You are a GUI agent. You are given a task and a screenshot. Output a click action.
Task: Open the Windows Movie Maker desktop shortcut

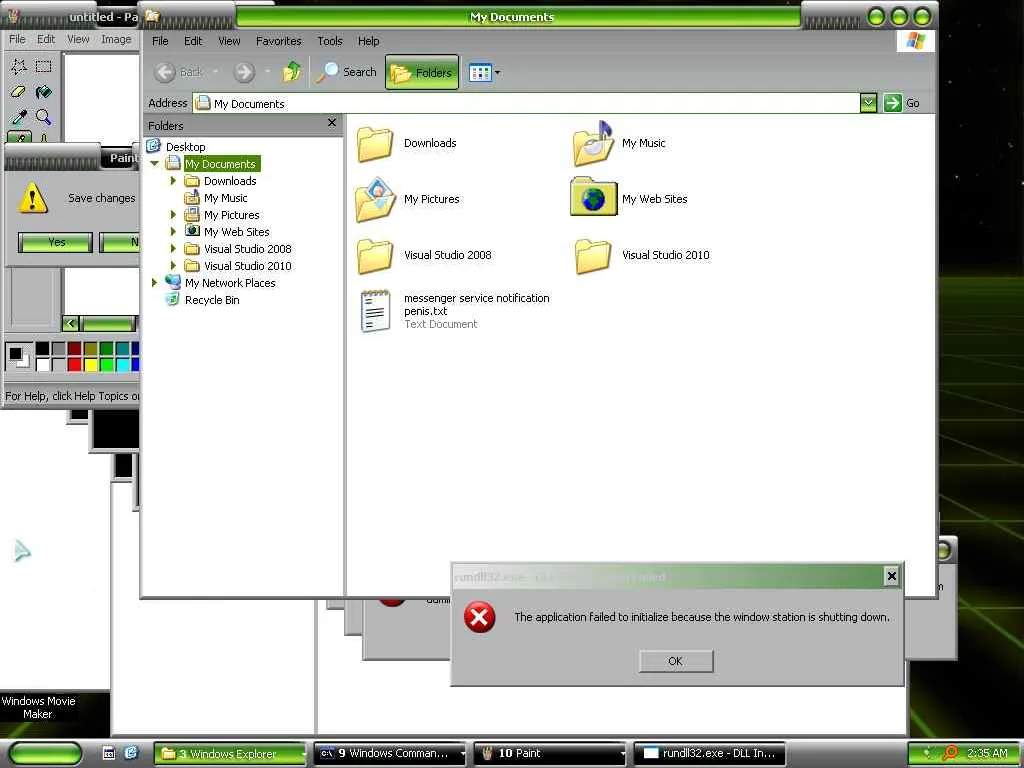38,707
